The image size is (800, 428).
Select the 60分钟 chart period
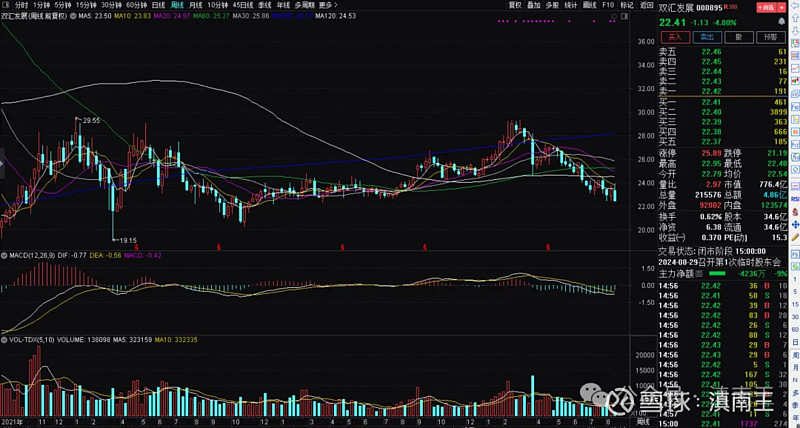click(136, 5)
